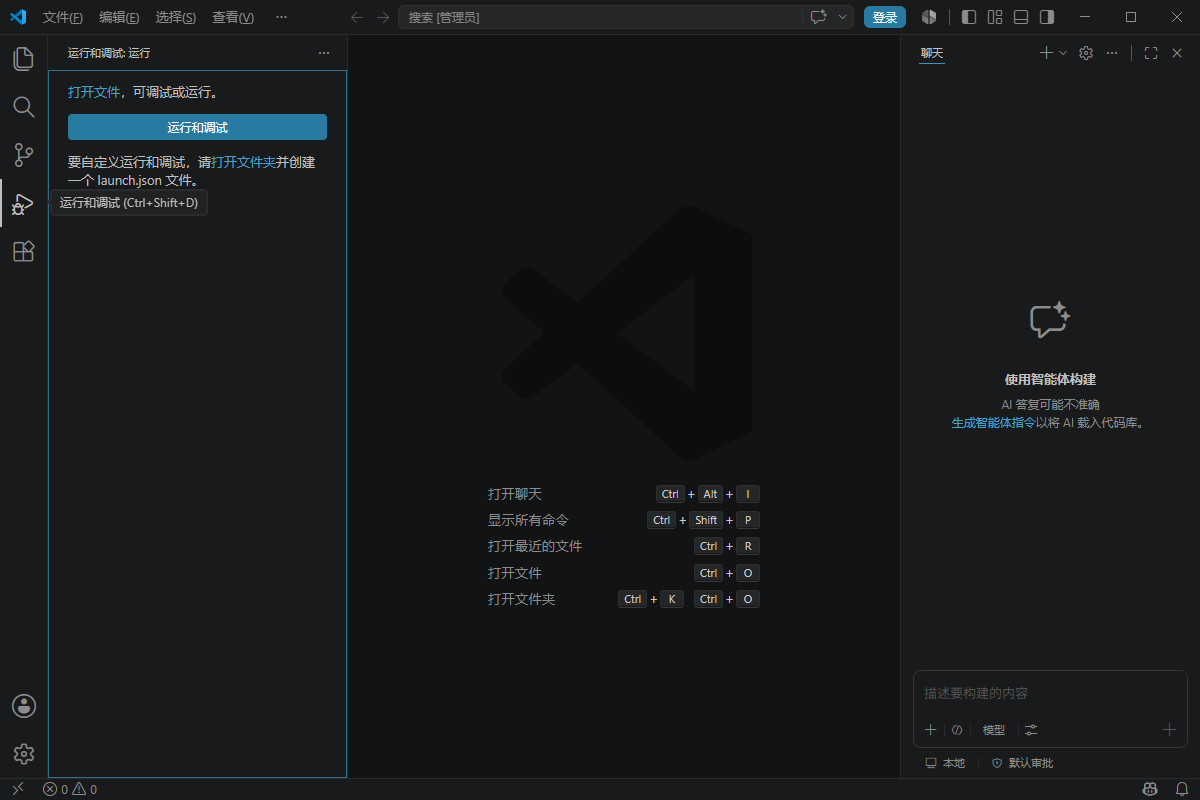The height and width of the screenshot is (800, 1200).
Task: Toggle the bottom panel
Action: point(1021,17)
